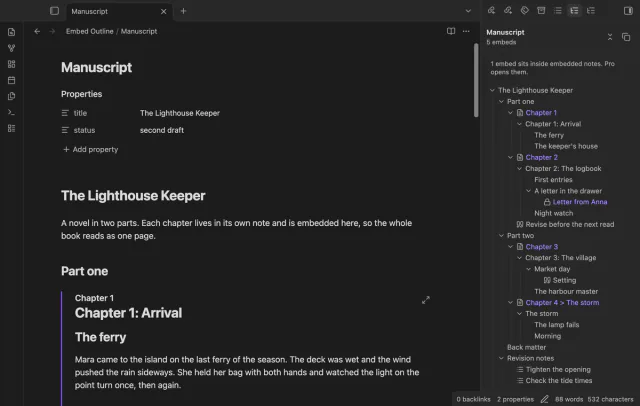The width and height of the screenshot is (640, 406).
Task: Collapse The Lighthouse Keeper outline node
Action: [x=492, y=90]
